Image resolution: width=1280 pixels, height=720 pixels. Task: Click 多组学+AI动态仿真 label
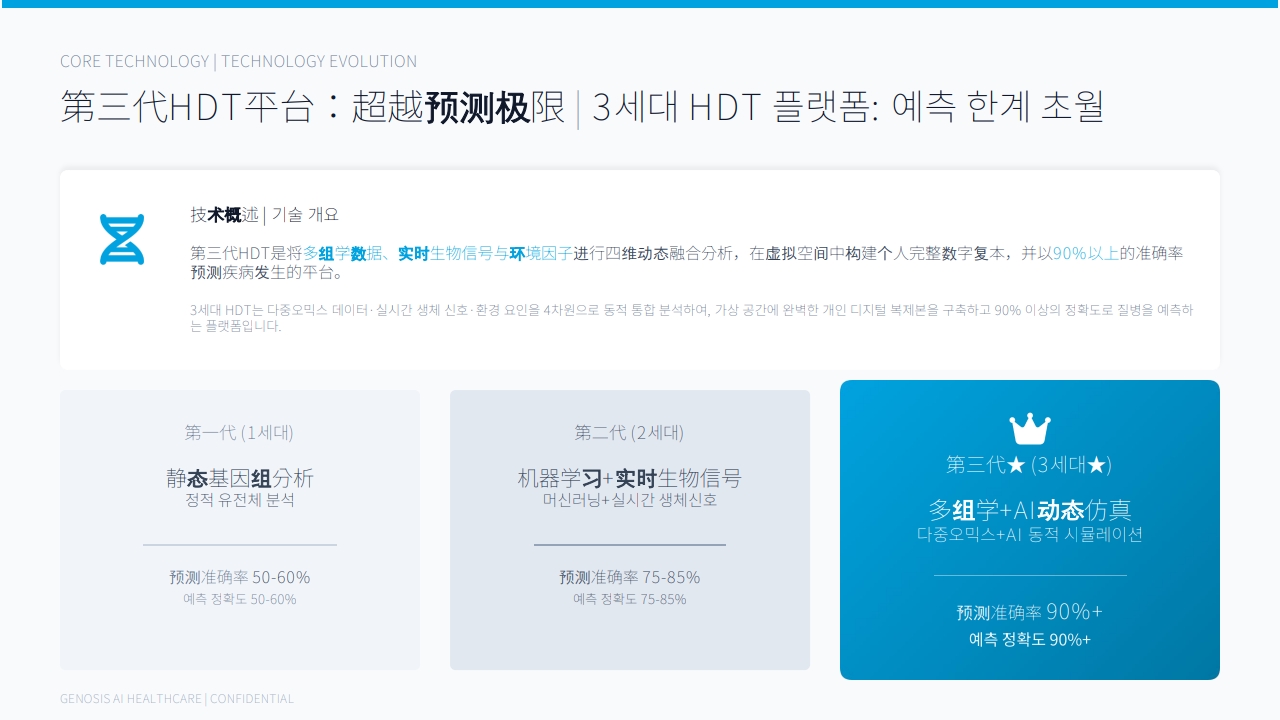coord(1030,509)
